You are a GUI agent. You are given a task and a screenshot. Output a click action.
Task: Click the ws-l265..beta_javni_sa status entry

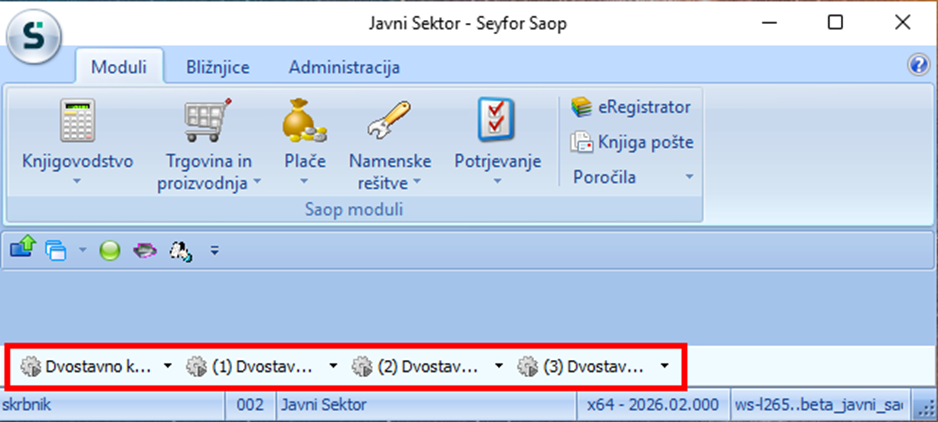coord(818,405)
